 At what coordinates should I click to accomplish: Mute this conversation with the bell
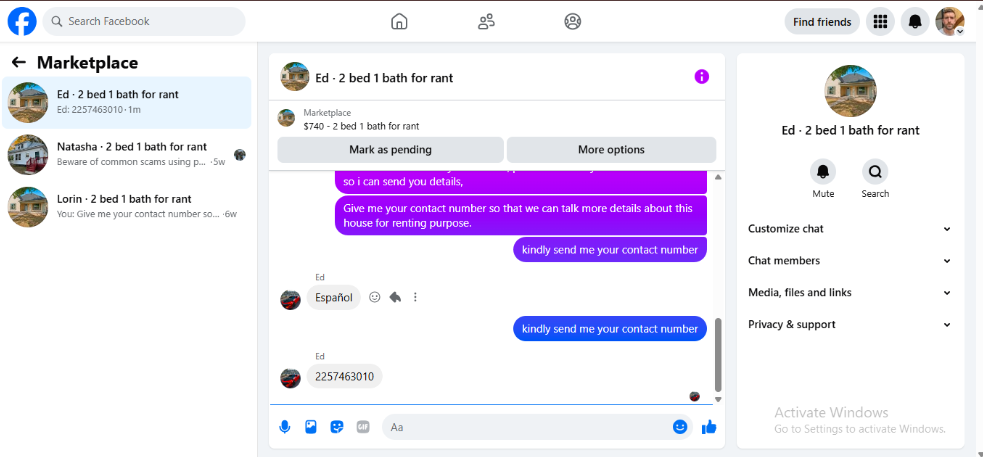point(823,171)
